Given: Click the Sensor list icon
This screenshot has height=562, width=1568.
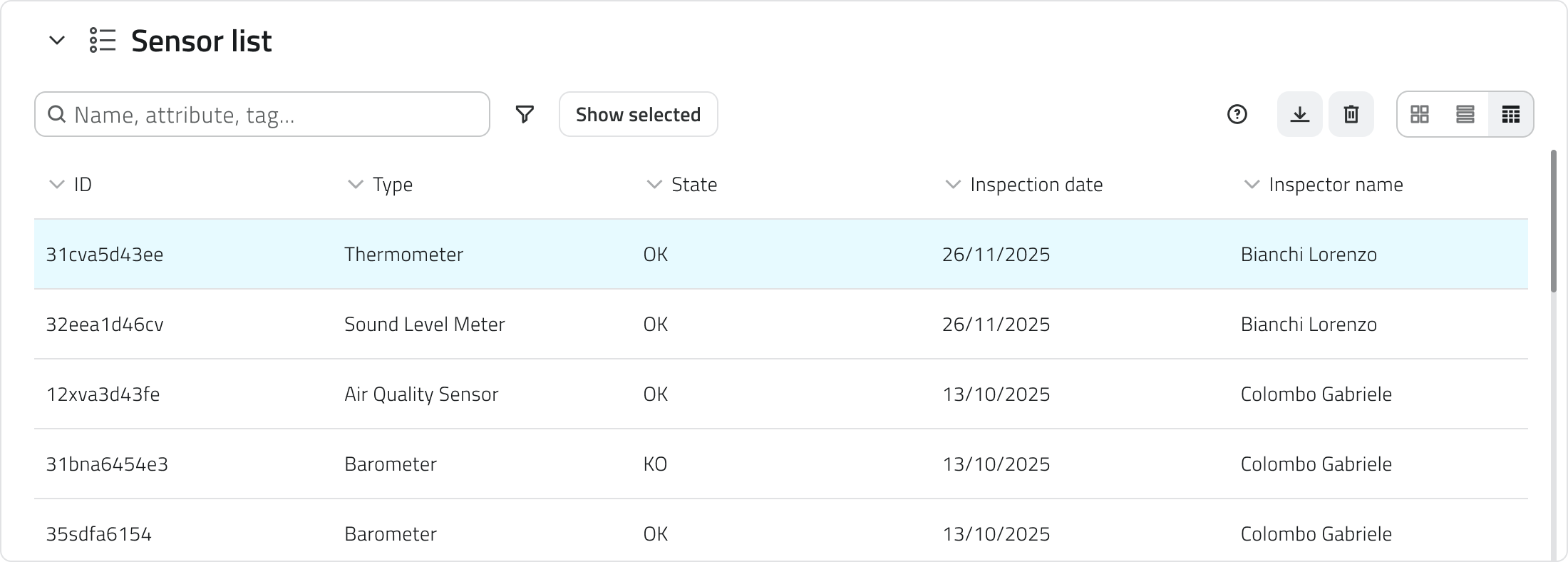Looking at the screenshot, I should (x=103, y=41).
